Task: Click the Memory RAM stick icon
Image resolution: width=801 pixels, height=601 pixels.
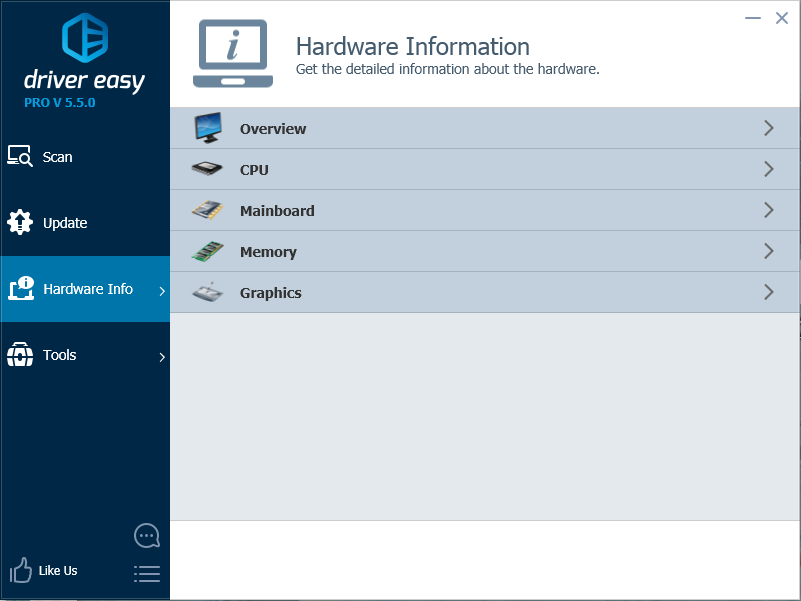Action: click(x=208, y=251)
